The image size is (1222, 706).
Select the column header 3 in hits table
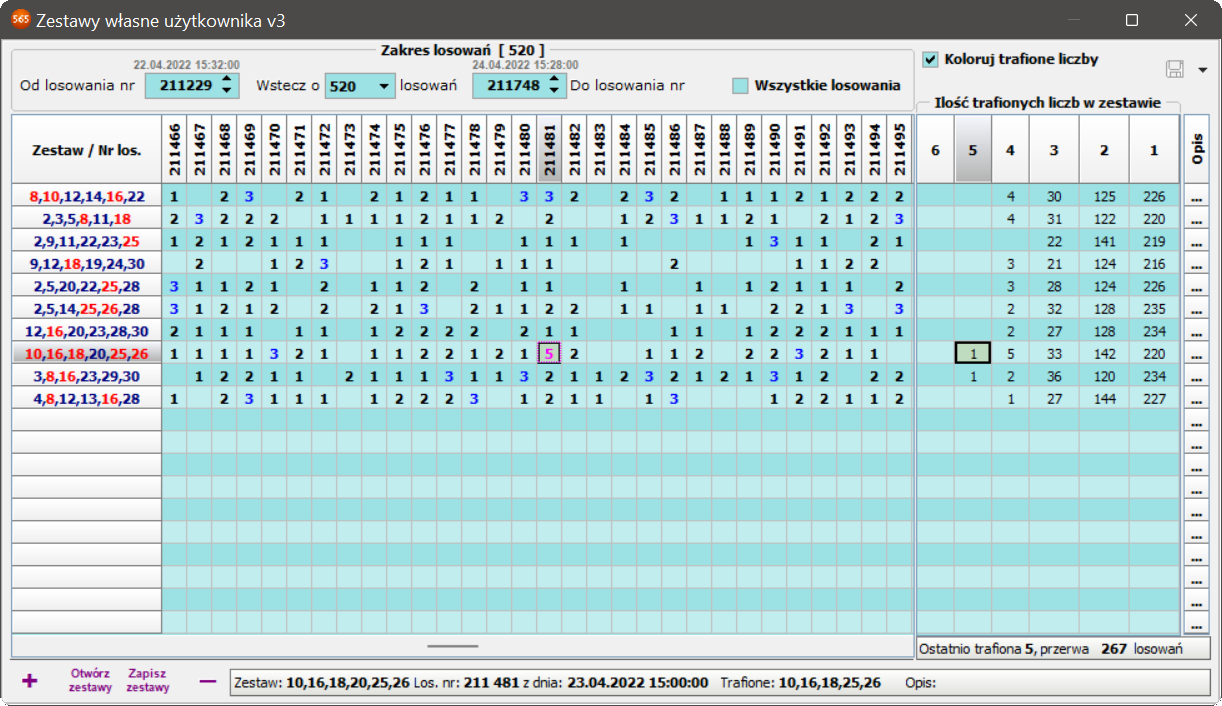click(x=1054, y=149)
